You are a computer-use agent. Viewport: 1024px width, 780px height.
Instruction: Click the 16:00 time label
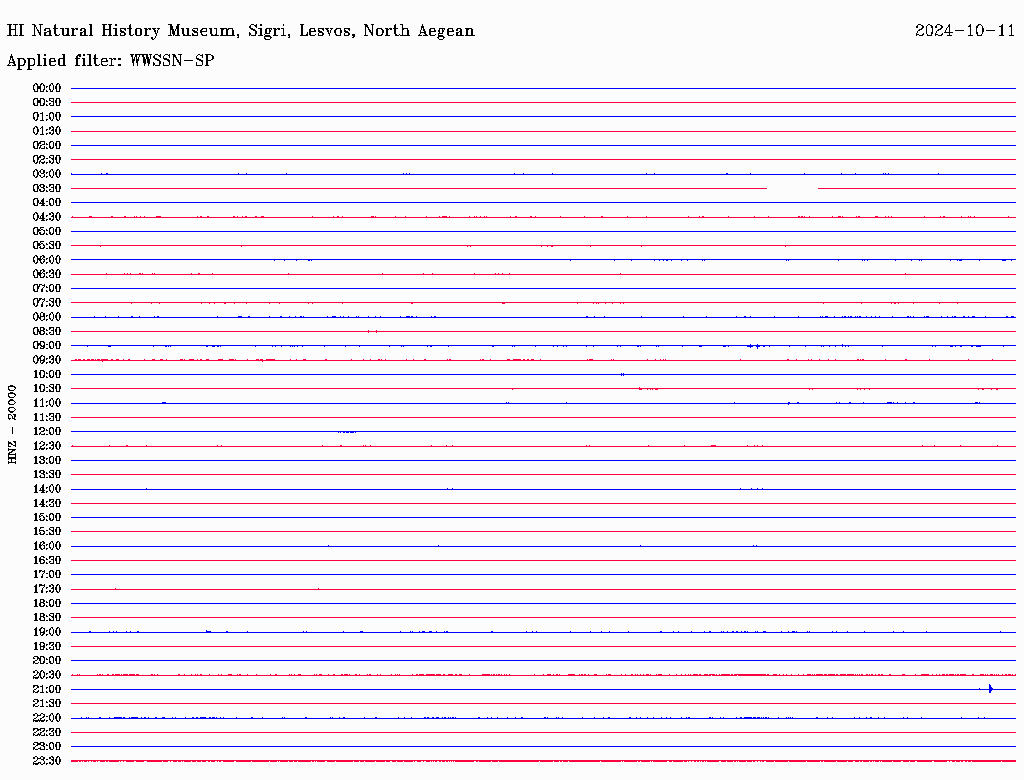coord(47,546)
